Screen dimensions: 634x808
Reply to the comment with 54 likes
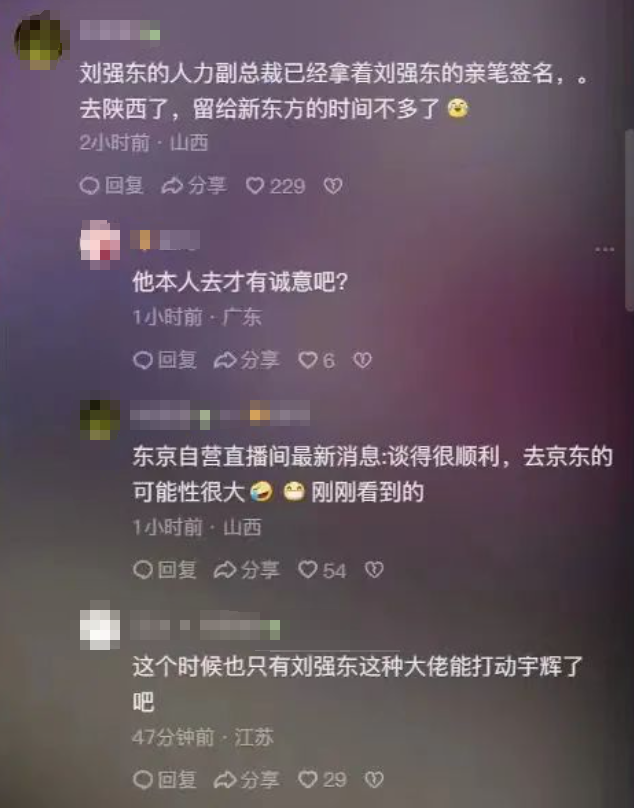point(164,569)
